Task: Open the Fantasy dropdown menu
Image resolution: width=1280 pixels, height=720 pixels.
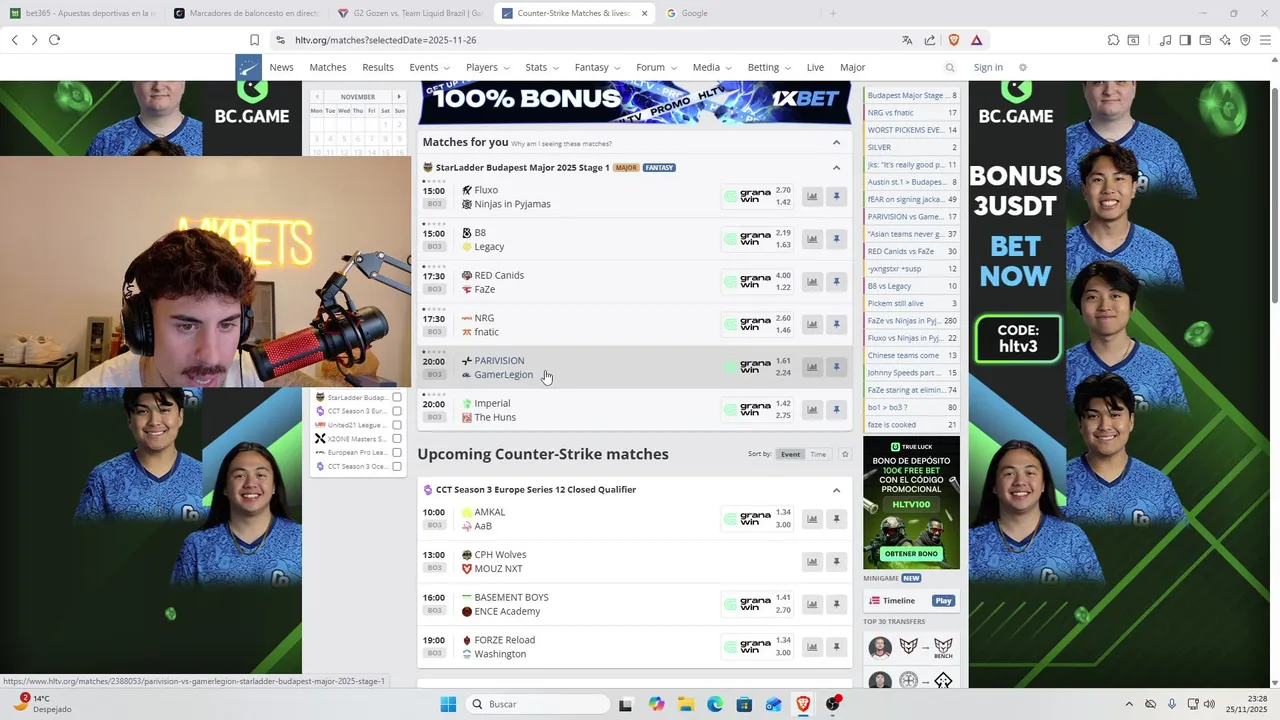Action: 596,67
